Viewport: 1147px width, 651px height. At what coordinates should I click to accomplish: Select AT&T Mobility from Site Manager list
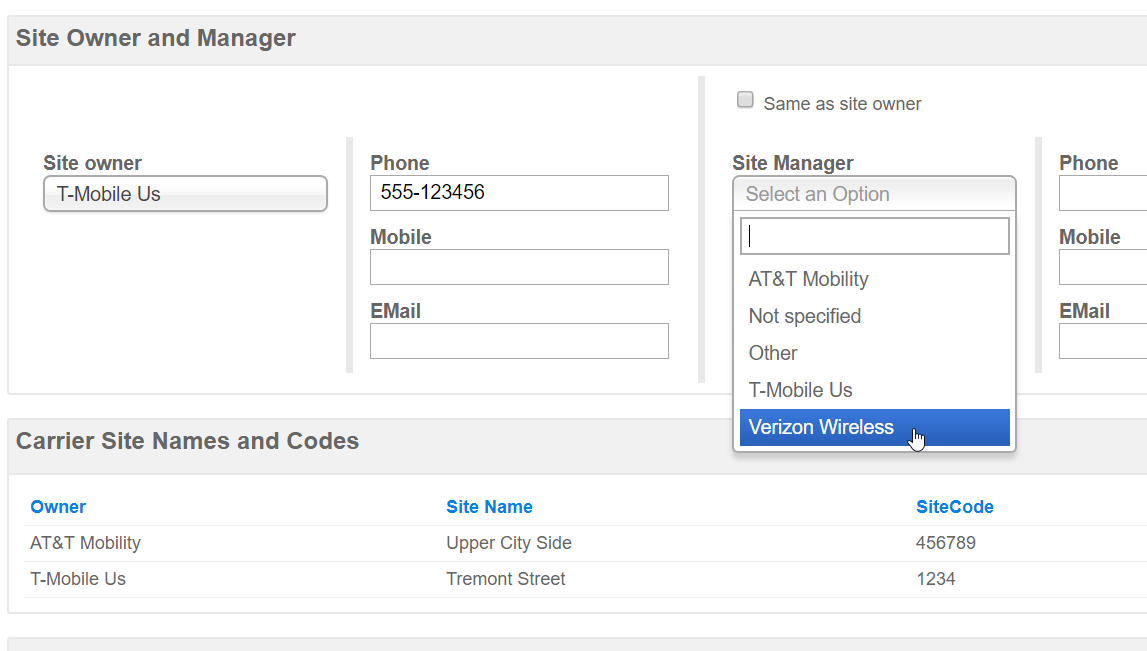click(x=874, y=279)
